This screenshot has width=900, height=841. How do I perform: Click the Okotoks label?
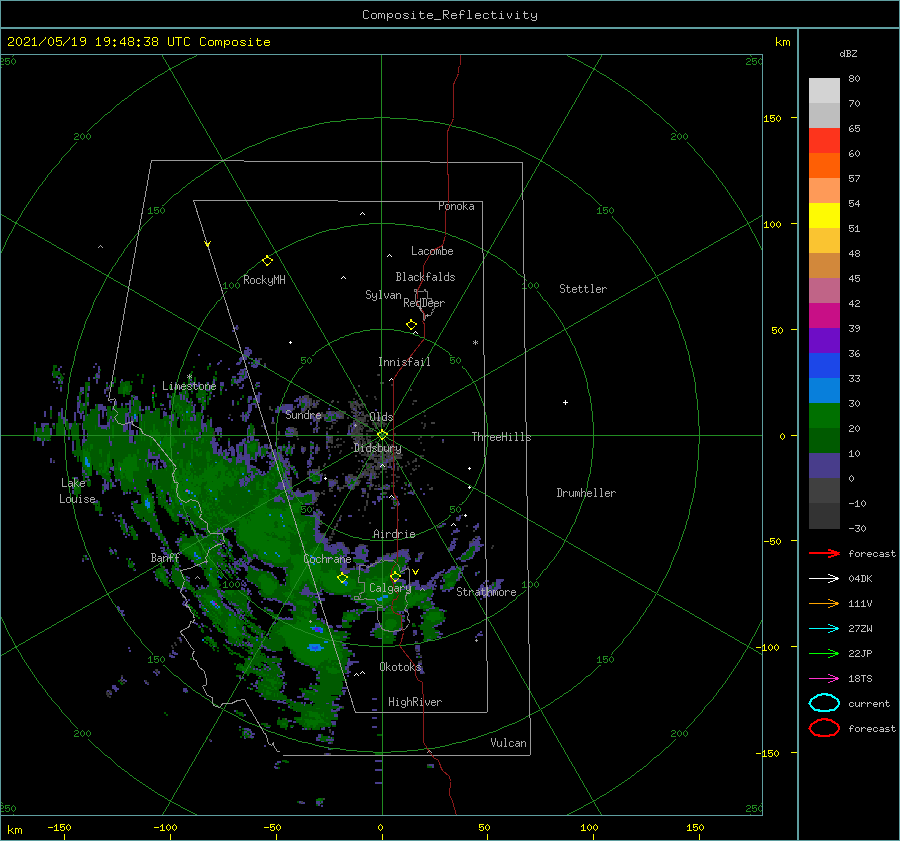(x=400, y=667)
